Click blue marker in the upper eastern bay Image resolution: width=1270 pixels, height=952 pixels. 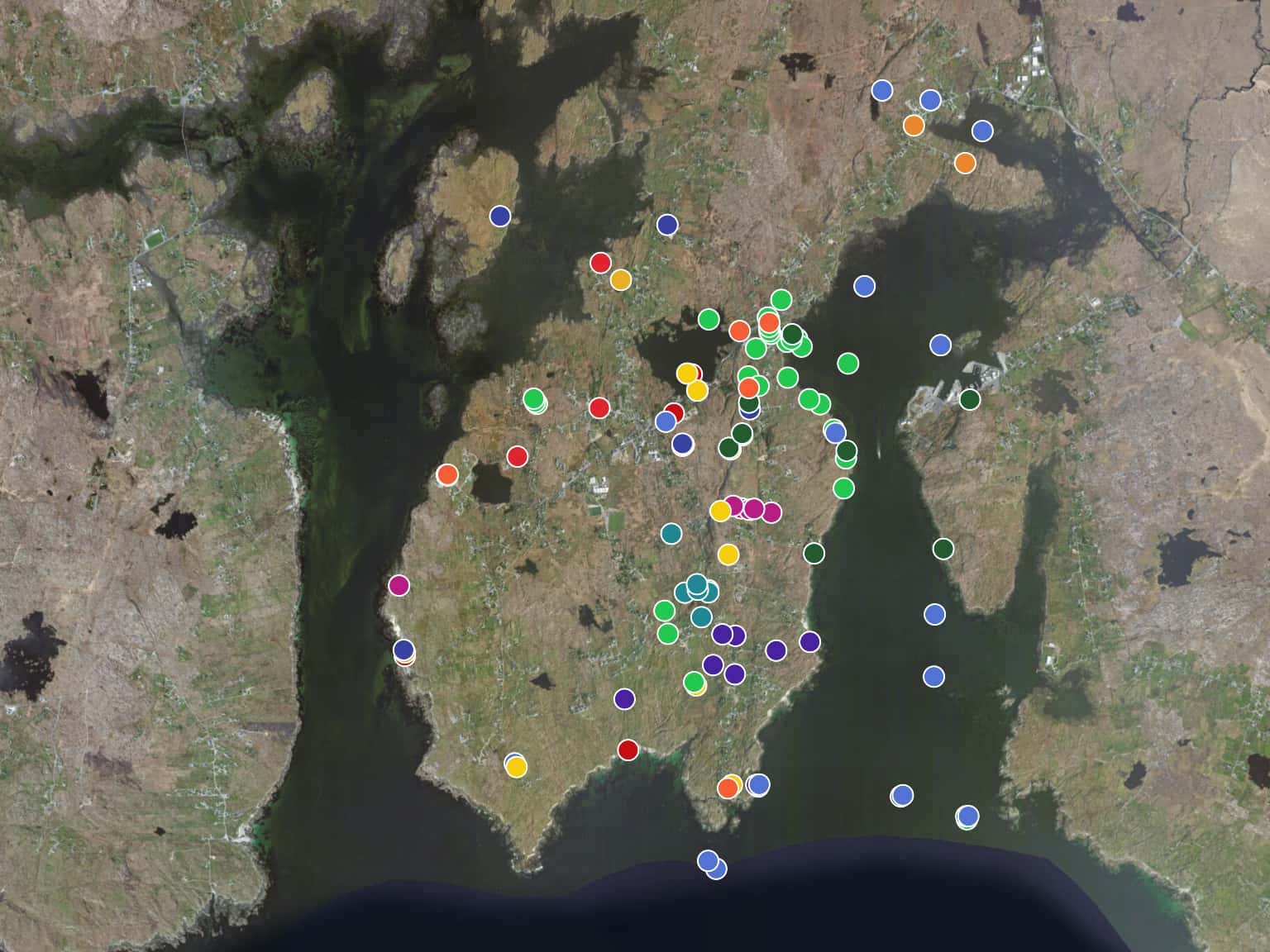864,286
